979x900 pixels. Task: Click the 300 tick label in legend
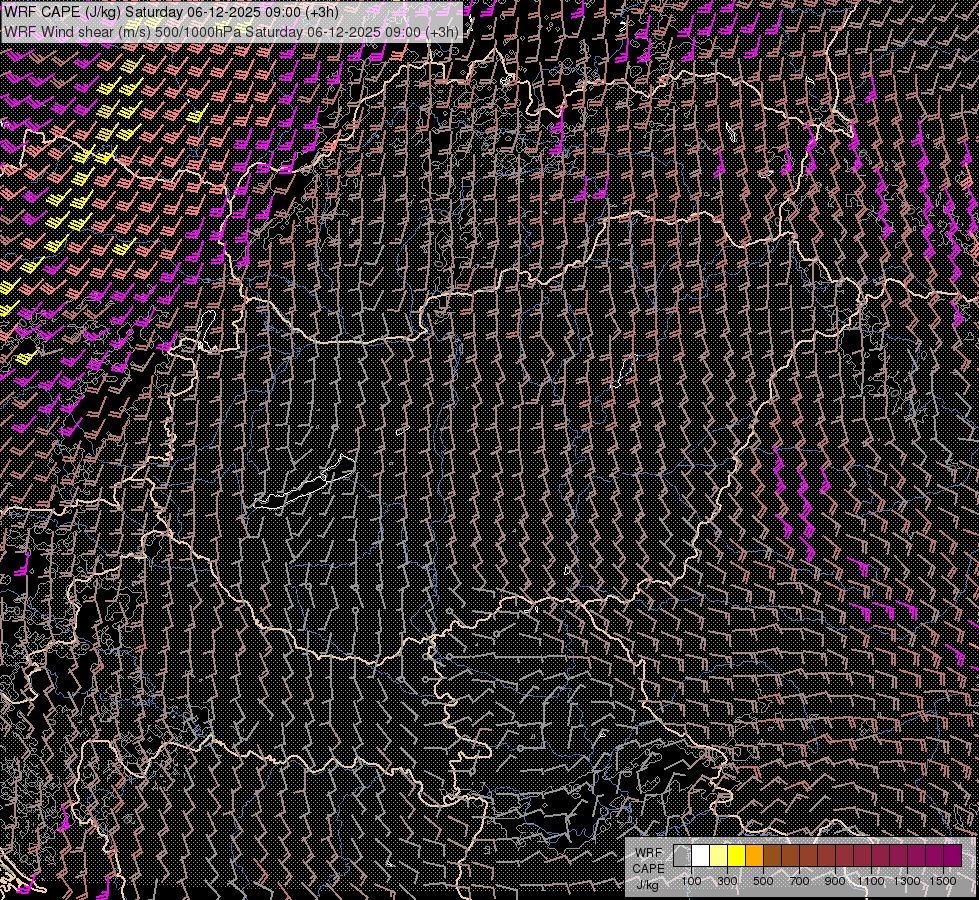tap(727, 881)
